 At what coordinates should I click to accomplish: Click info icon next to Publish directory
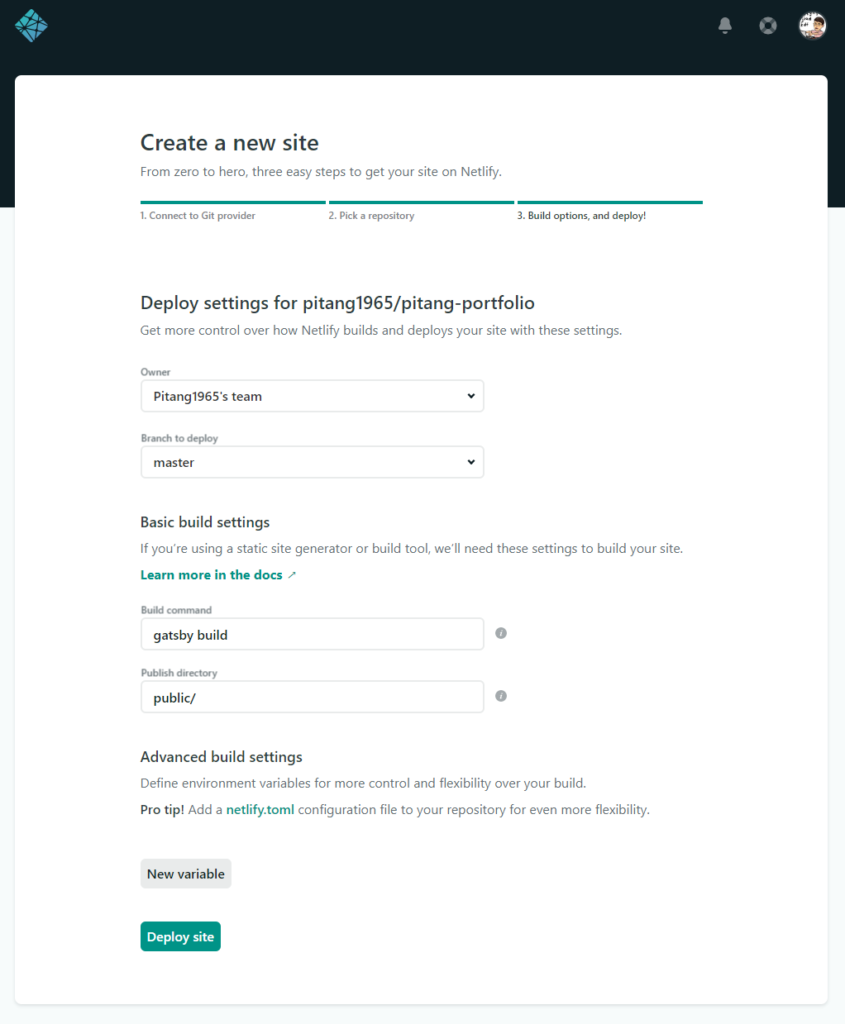pyautogui.click(x=501, y=696)
